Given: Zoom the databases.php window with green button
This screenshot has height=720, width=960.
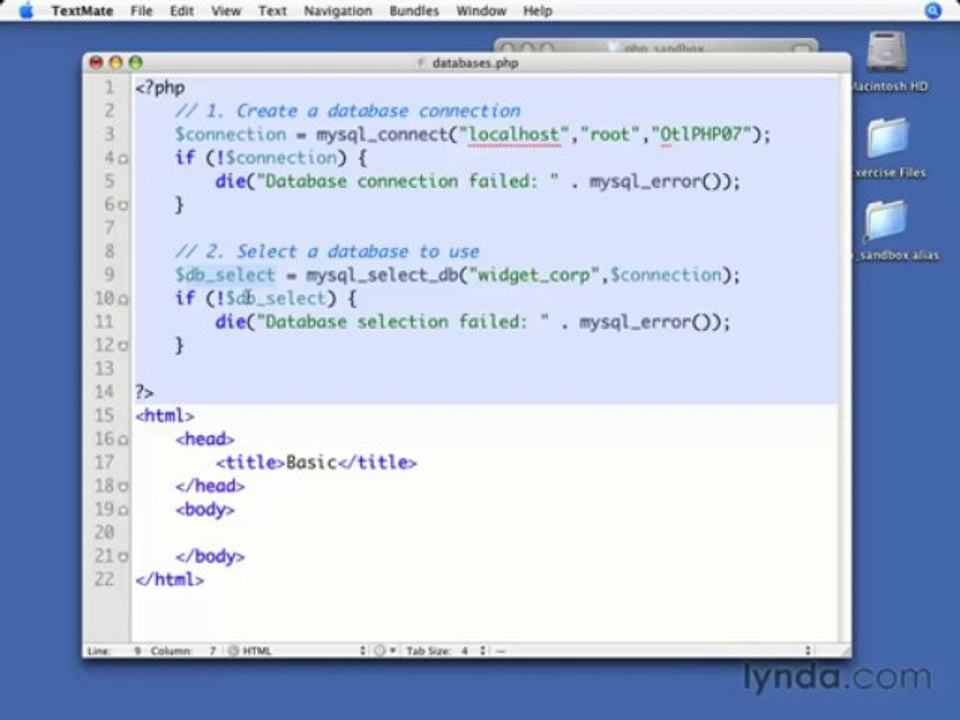Looking at the screenshot, I should pos(135,62).
